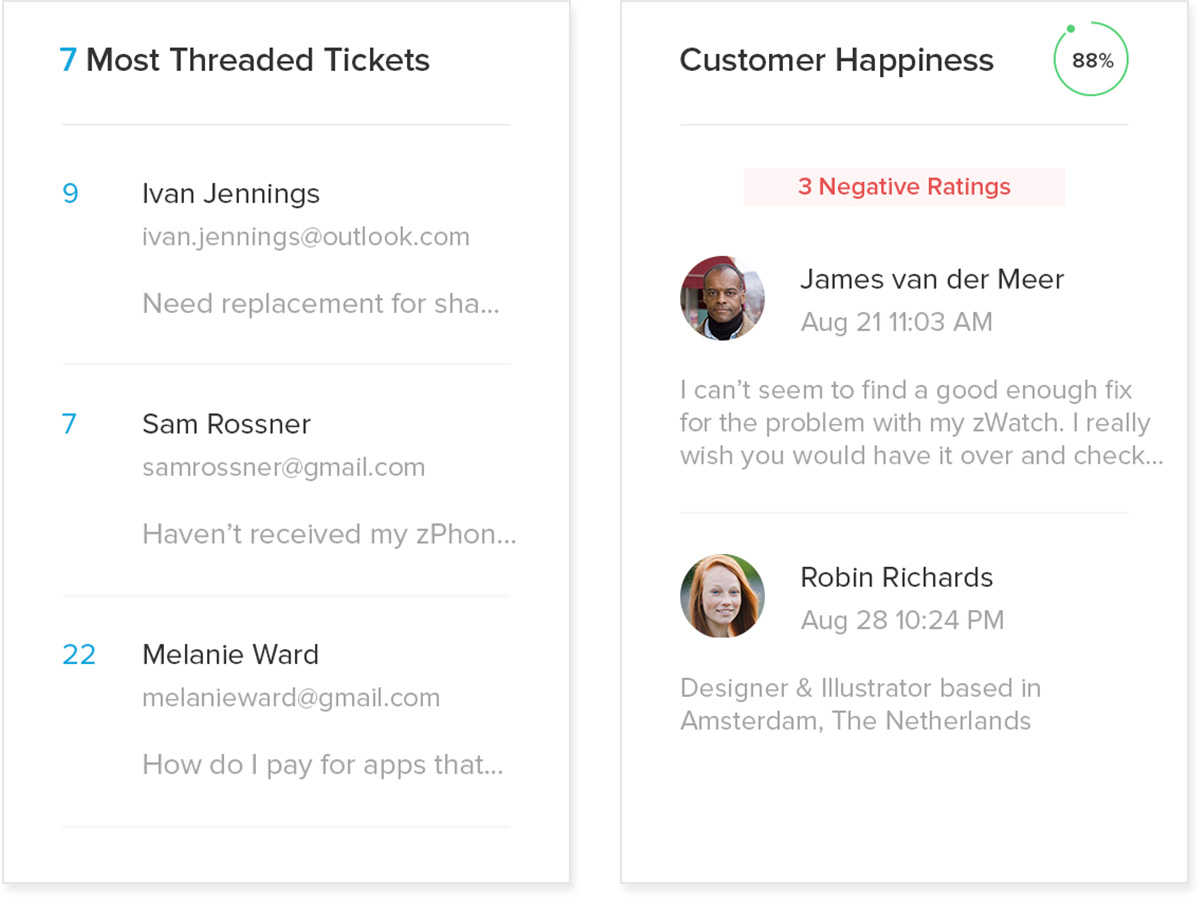Click the thread count 9 for Ivan Jennings
The height and width of the screenshot is (898, 1200).
click(70, 194)
